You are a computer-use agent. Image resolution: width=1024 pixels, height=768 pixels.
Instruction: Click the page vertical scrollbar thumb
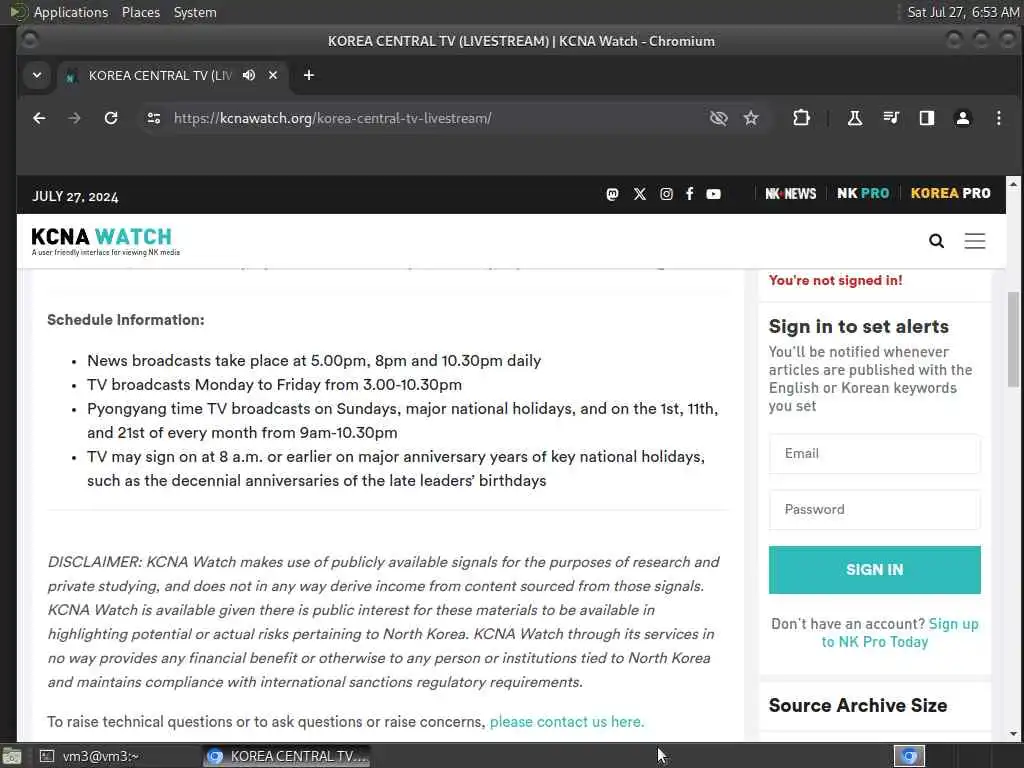point(1014,339)
